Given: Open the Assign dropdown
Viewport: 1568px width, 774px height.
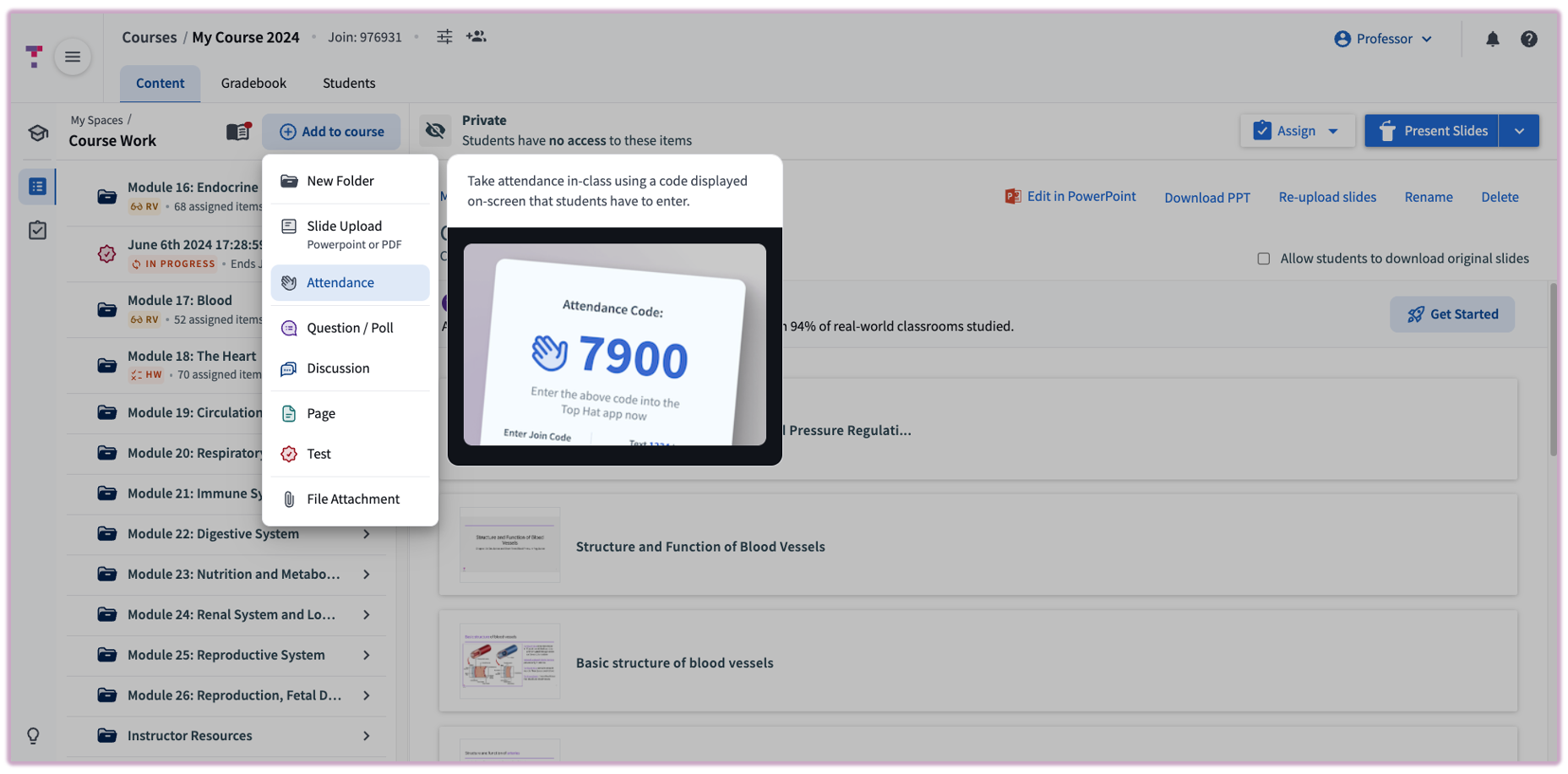Looking at the screenshot, I should pyautogui.click(x=1297, y=131).
